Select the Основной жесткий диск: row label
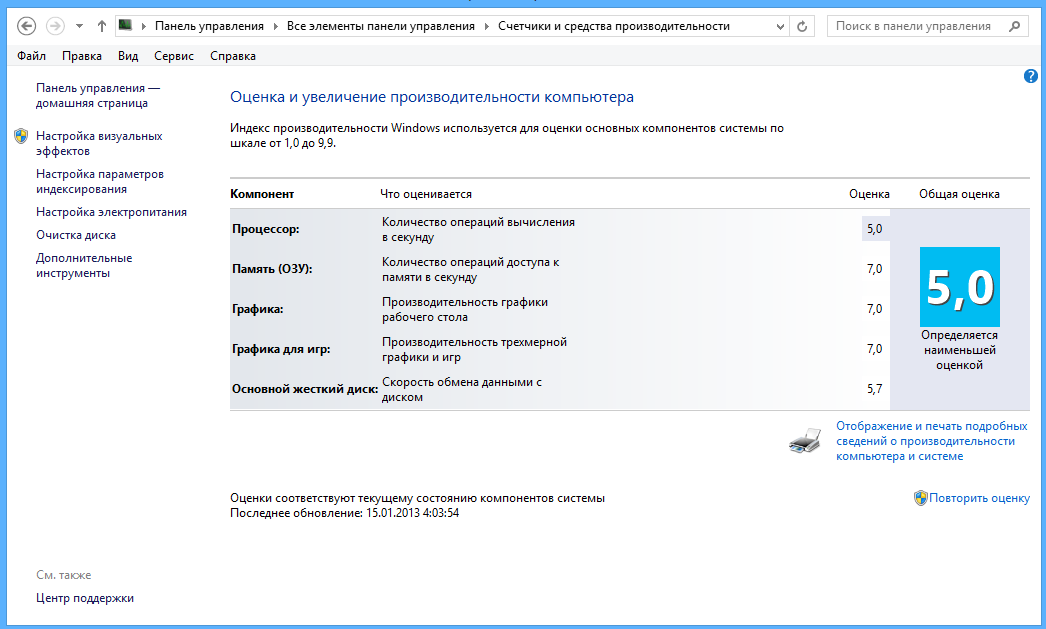This screenshot has height=629, width=1046. click(305, 389)
